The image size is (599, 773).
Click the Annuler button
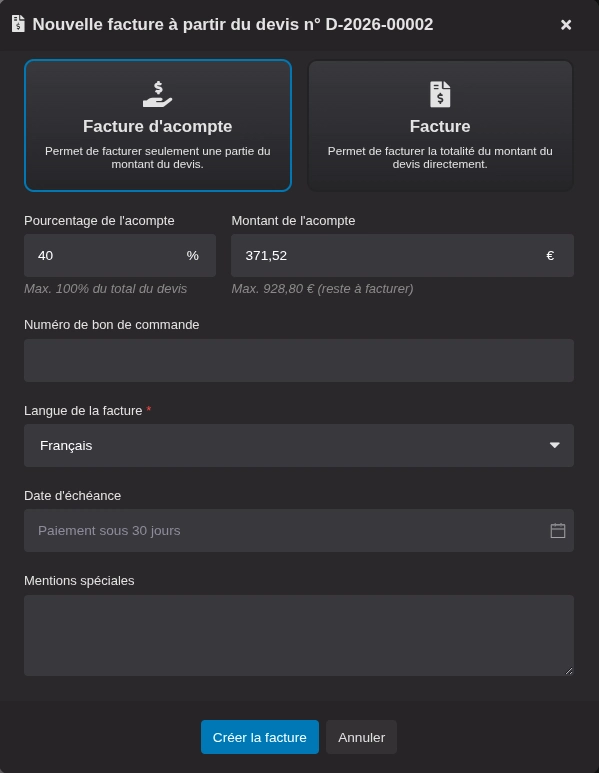coord(361,737)
